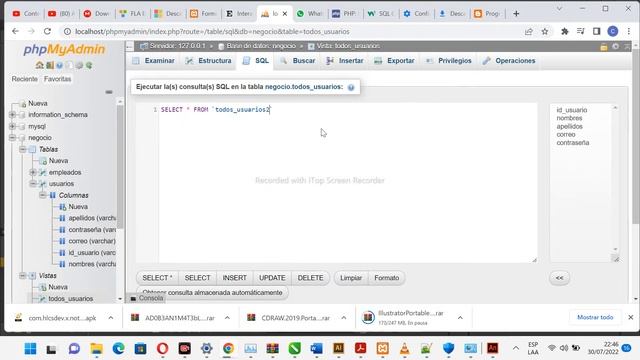Open the Privilegios tab
This screenshot has height=360, width=640.
(449, 61)
